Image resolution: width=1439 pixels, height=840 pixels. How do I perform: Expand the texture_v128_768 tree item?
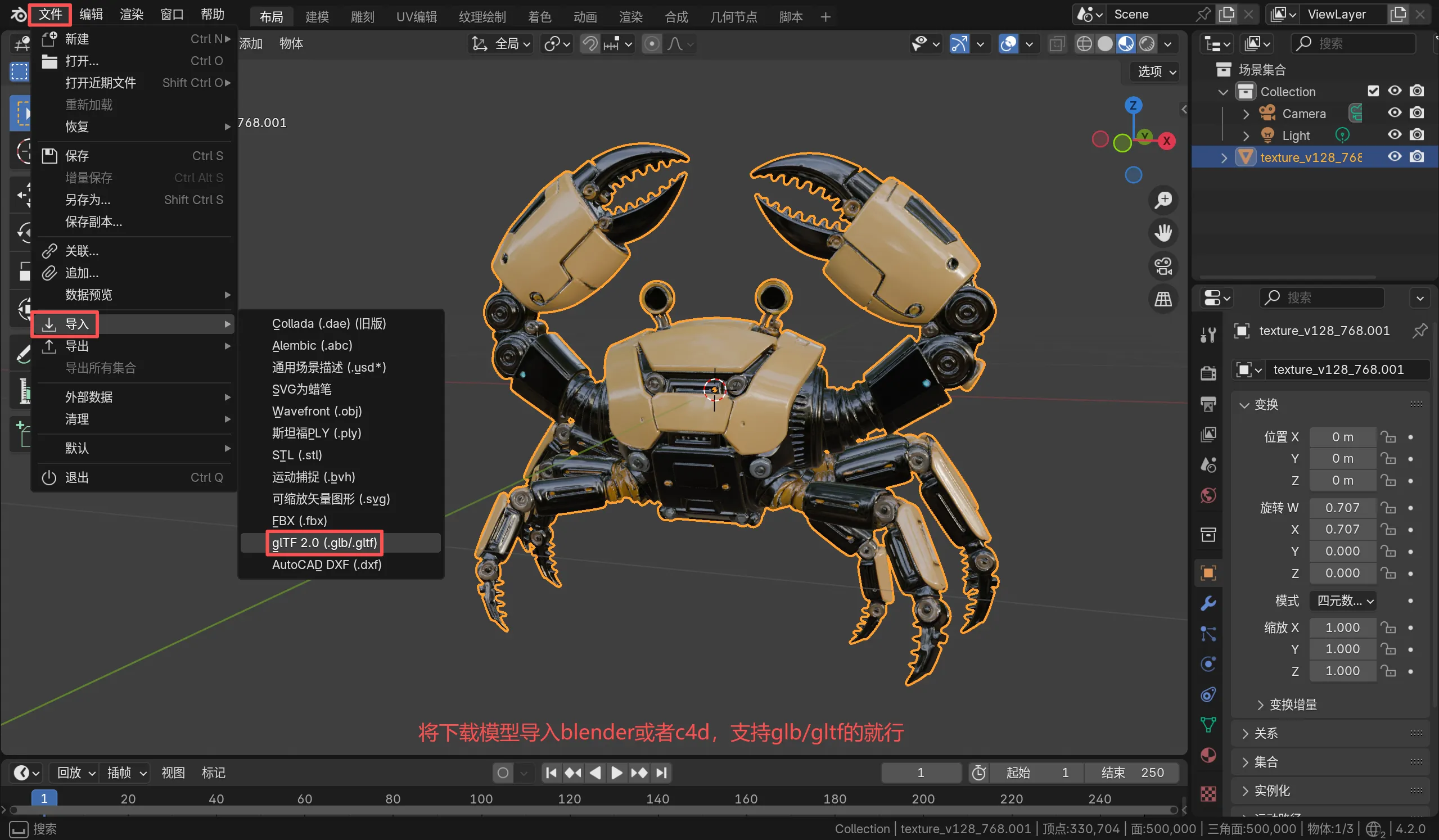pyautogui.click(x=1223, y=157)
